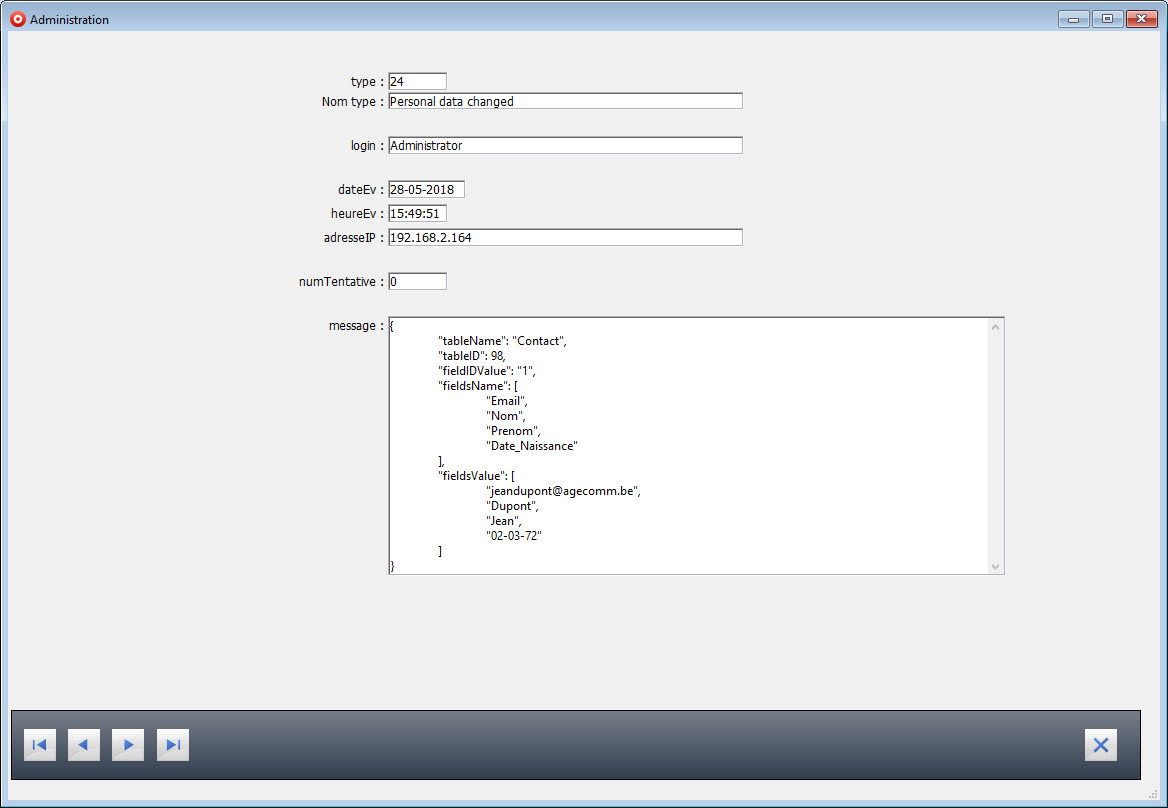
Task: Go to the next record
Action: coord(128,745)
